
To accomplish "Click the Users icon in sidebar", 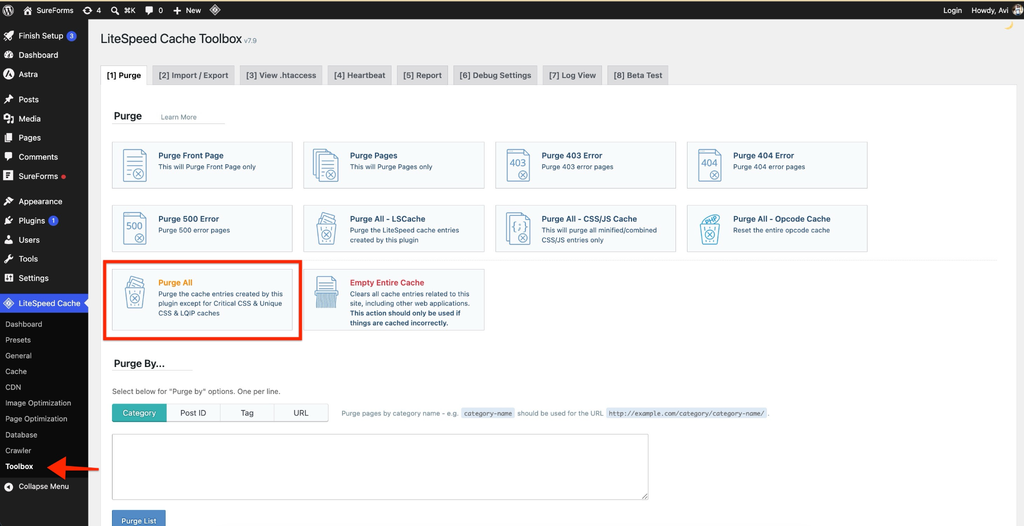I will pos(8,240).
